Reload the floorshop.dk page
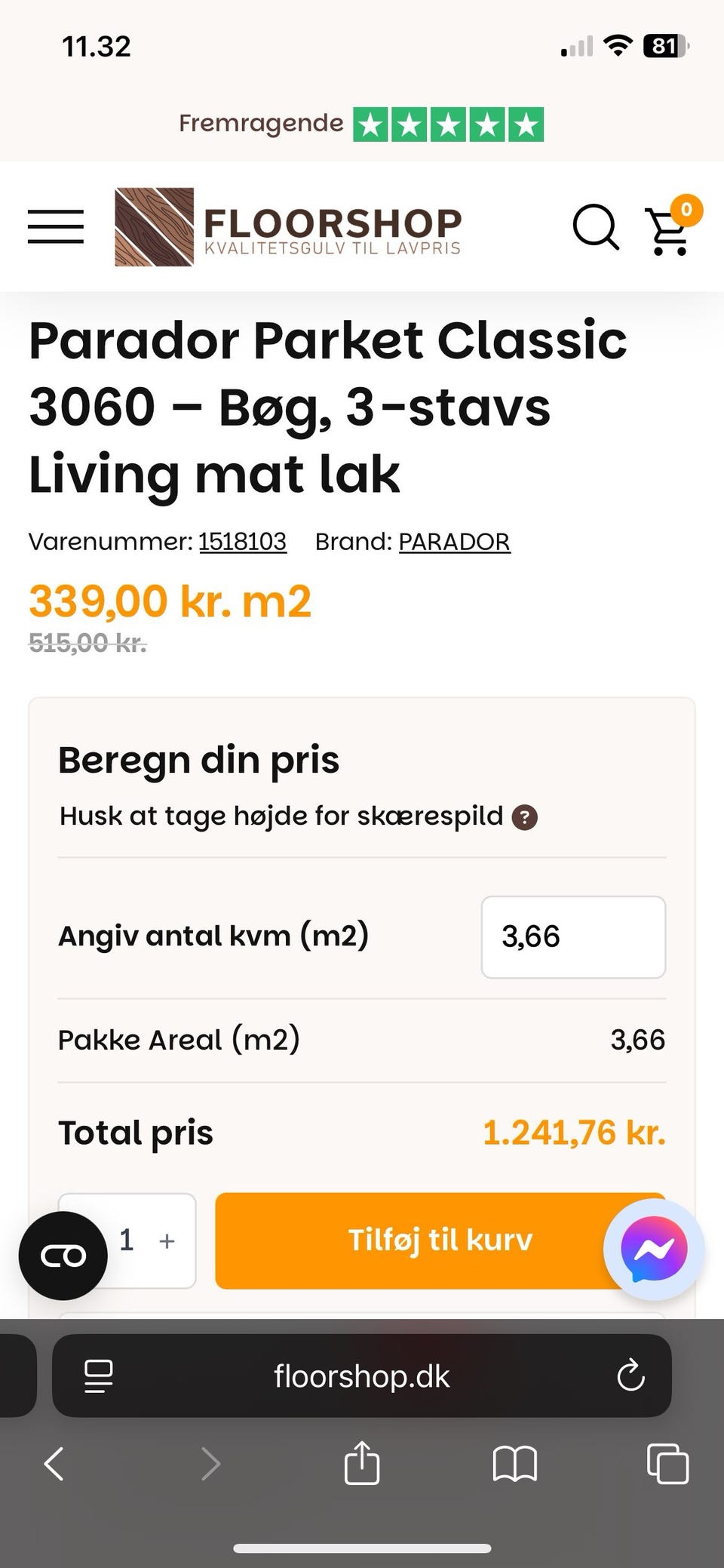This screenshot has height=1568, width=724. coord(630,1376)
